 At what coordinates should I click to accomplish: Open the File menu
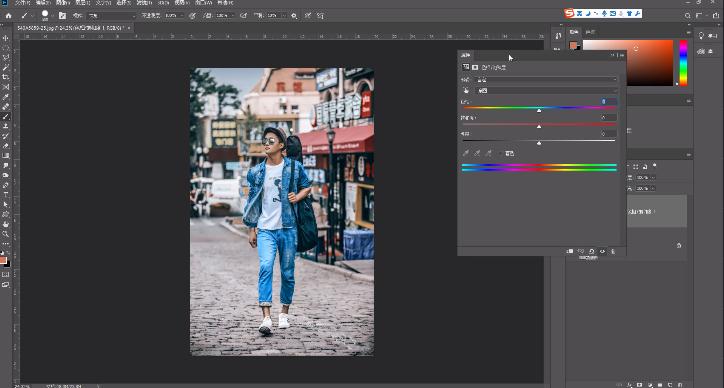(x=23, y=3)
